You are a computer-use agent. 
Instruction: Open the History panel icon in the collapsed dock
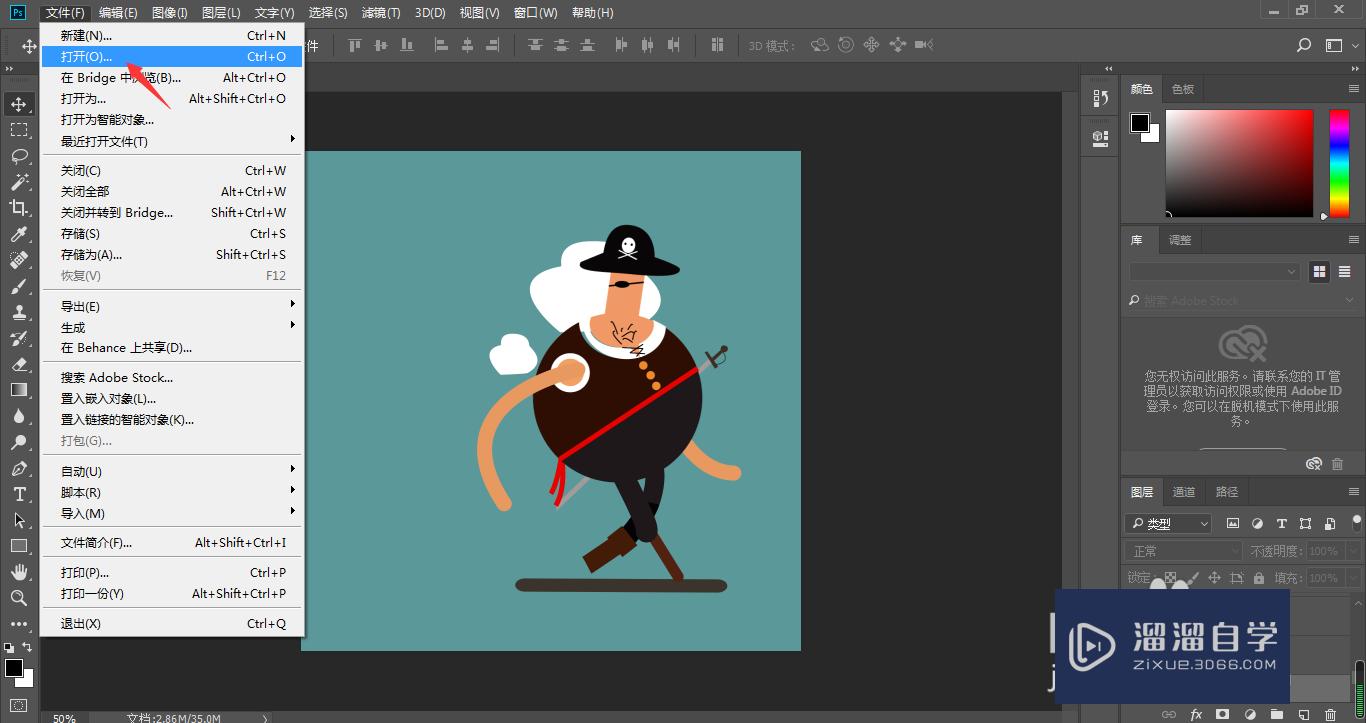point(1100,98)
